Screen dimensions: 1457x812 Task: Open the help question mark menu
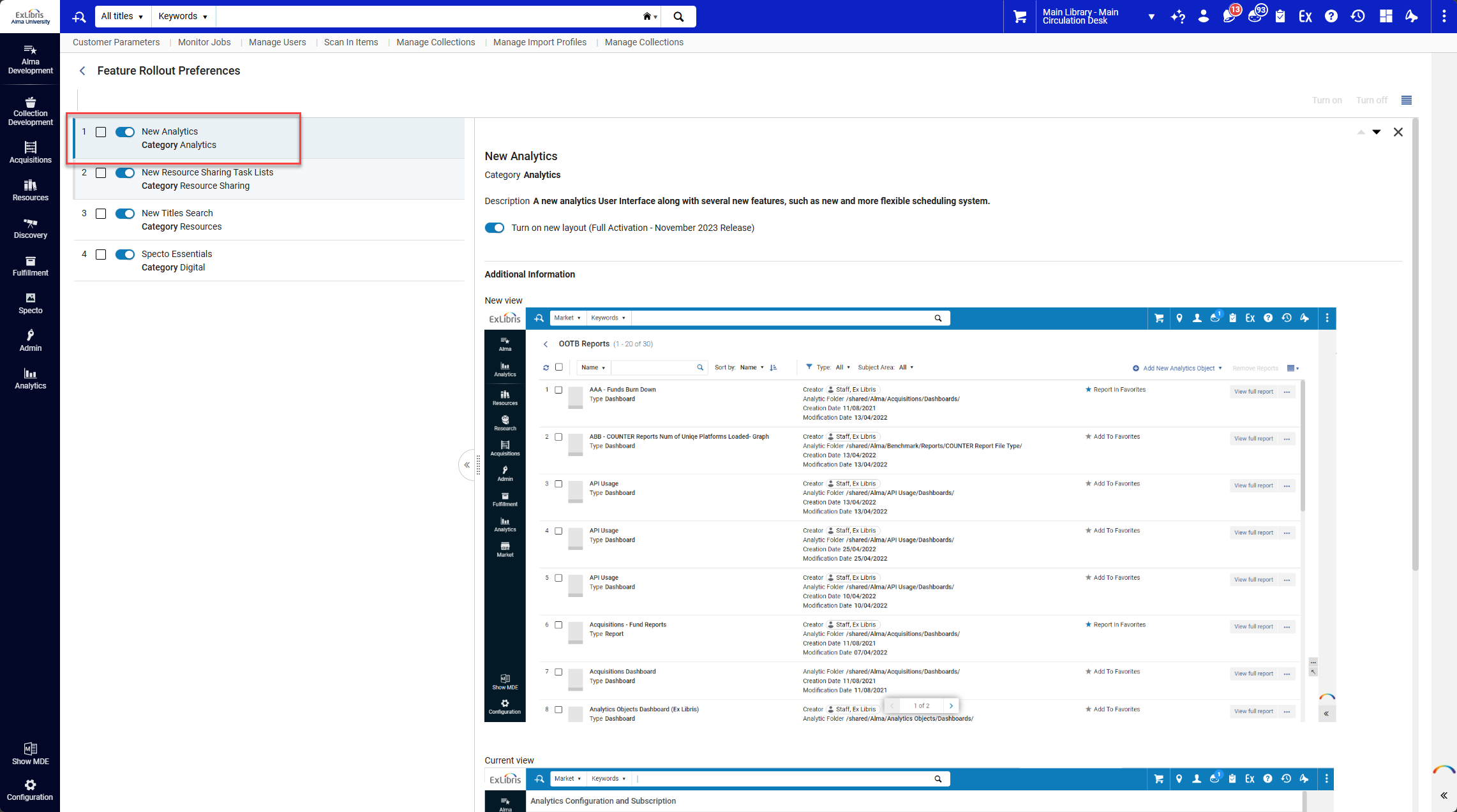click(1331, 17)
